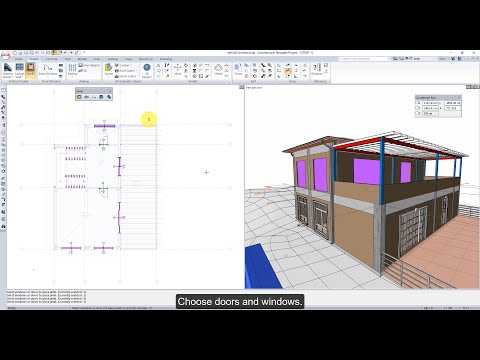Click first yellow icon in floating Jamb toolbar
This screenshot has height=360, width=480.
[x=79, y=97]
